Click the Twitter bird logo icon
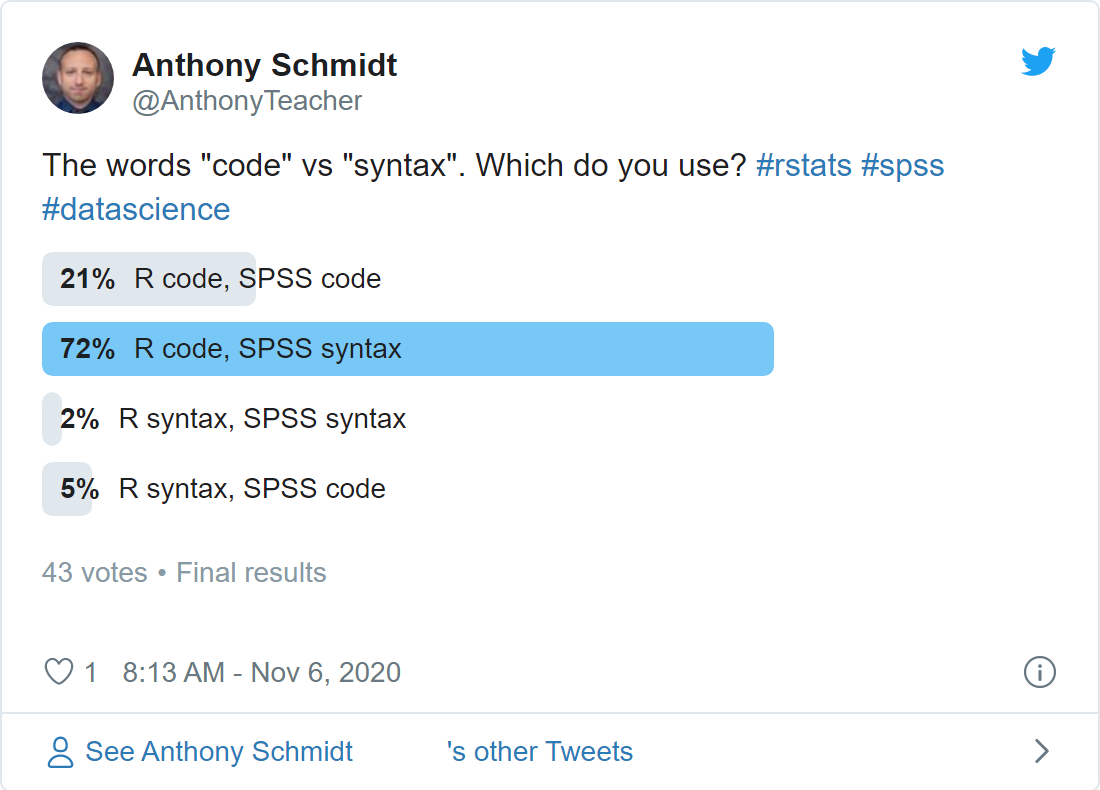The height and width of the screenshot is (790, 1100). [x=1038, y=61]
